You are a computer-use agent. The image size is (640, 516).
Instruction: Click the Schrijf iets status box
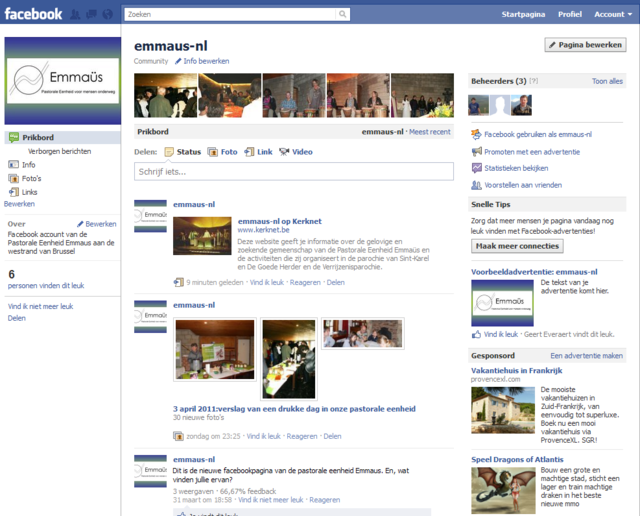[293, 171]
